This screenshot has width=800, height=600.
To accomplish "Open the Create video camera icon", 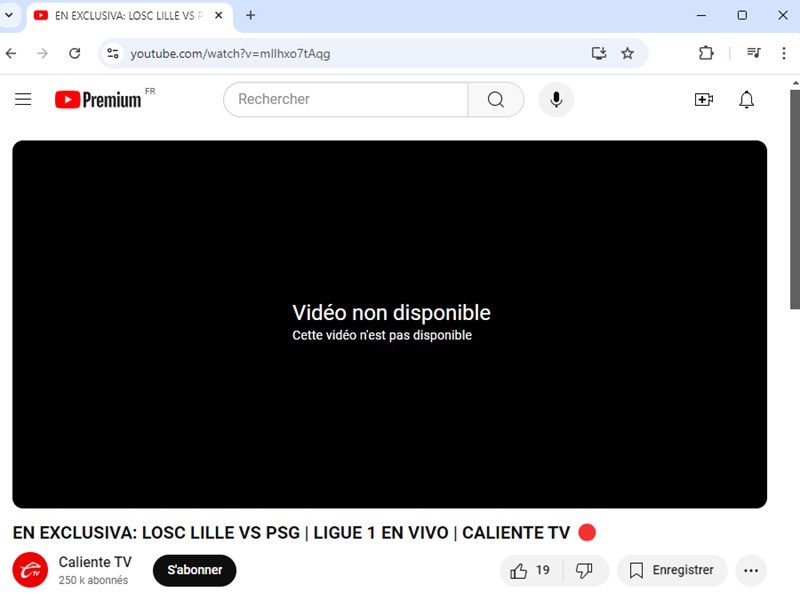I will (x=704, y=99).
